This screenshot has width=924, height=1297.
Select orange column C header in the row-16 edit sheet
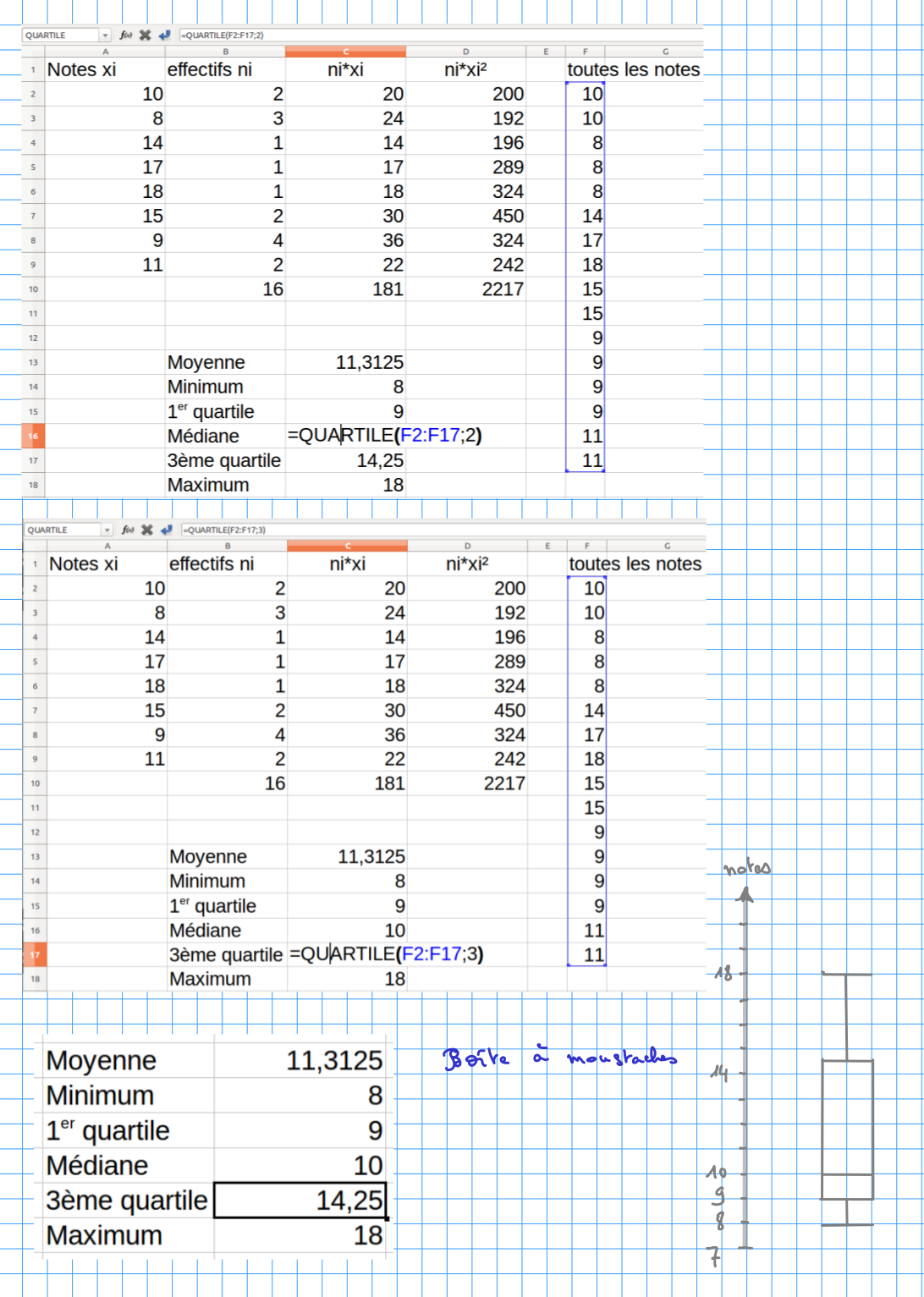(x=345, y=52)
